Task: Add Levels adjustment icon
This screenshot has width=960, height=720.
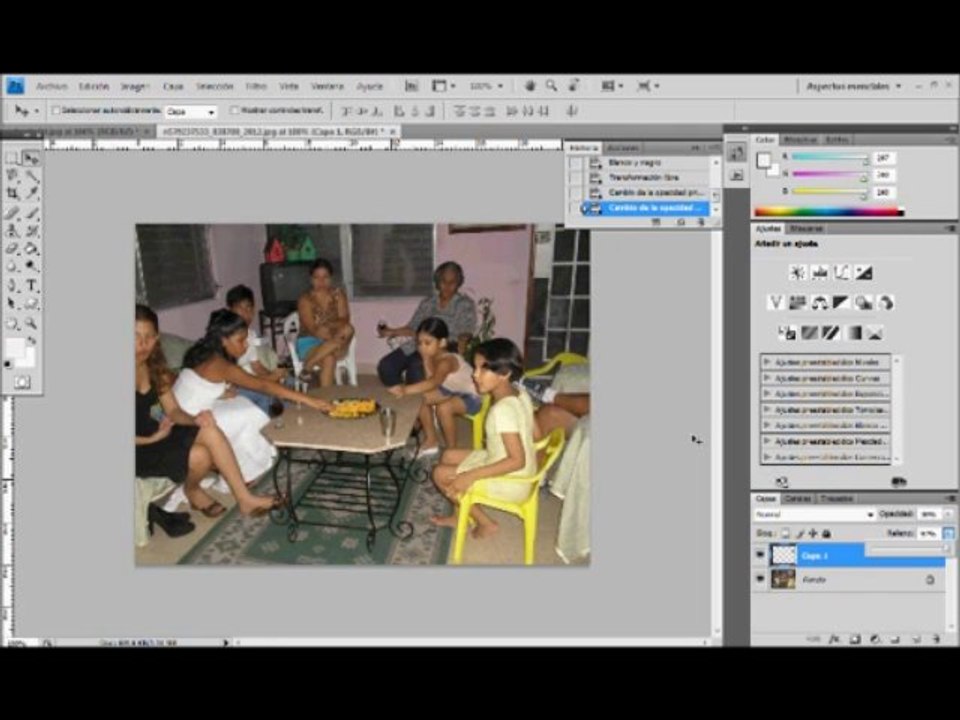Action: pyautogui.click(x=819, y=273)
